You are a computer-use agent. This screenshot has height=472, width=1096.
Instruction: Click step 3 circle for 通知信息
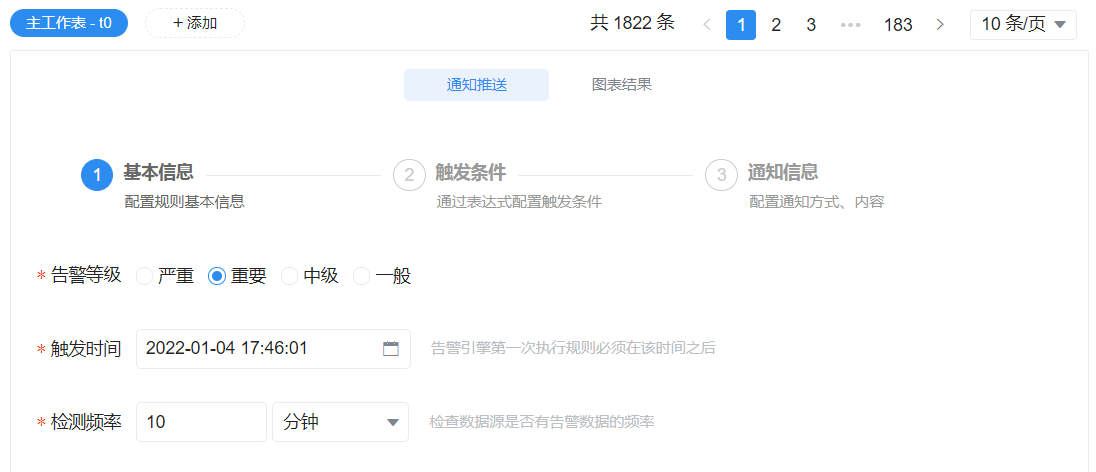pos(721,175)
